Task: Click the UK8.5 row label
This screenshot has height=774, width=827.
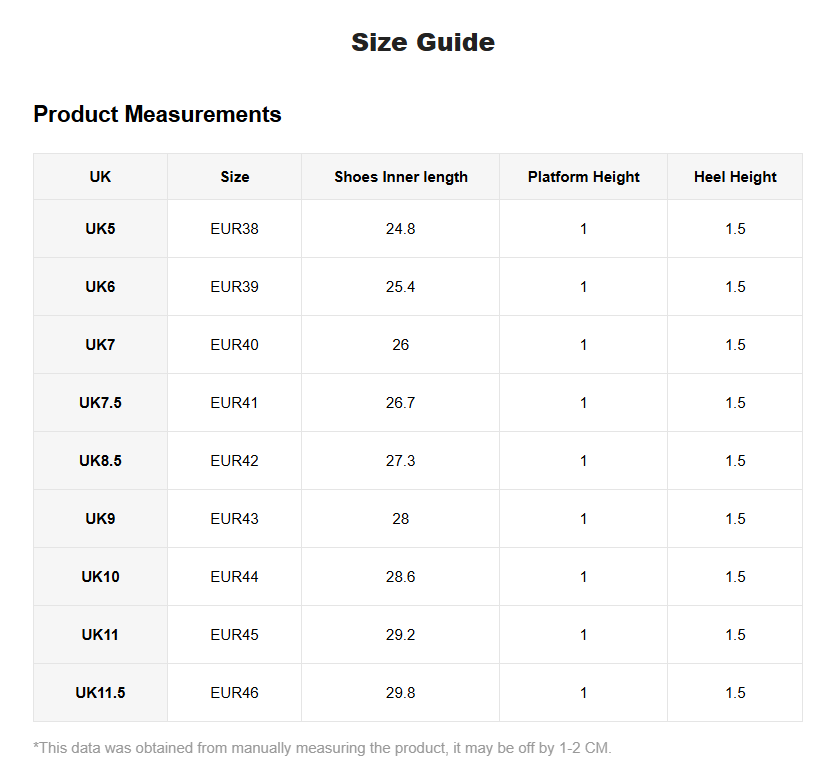Action: pos(100,461)
